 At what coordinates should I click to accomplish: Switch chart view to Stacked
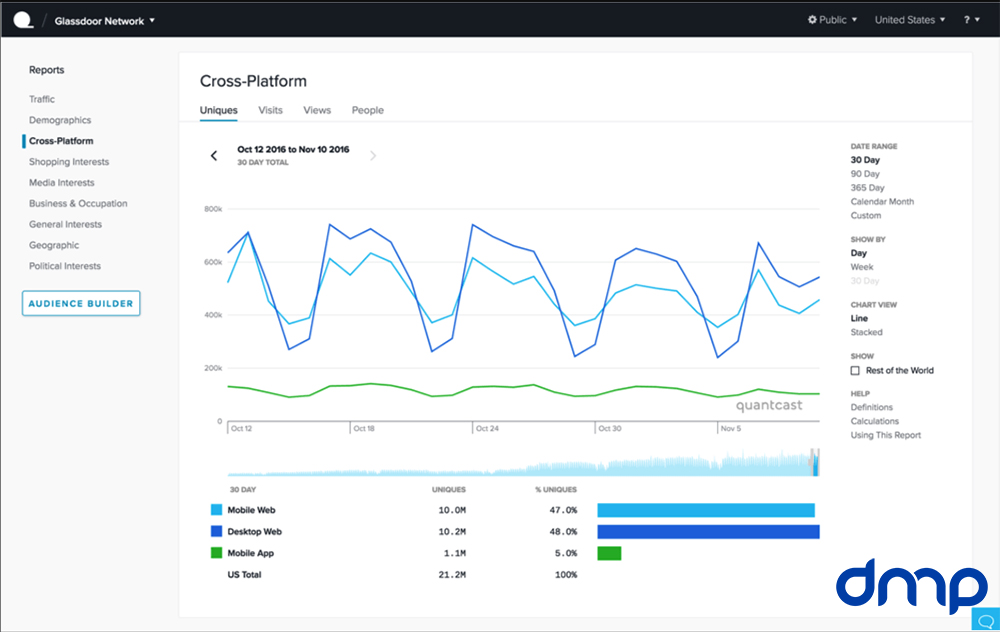click(x=866, y=332)
